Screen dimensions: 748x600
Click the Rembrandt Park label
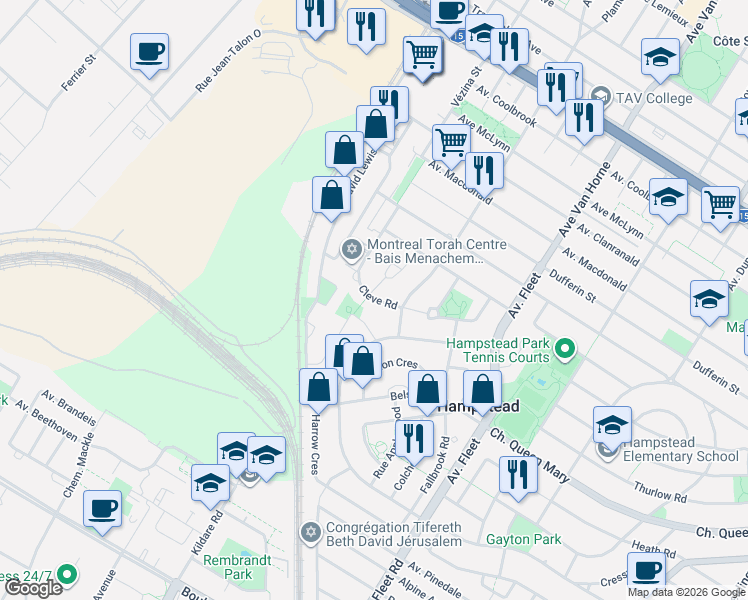click(237, 567)
